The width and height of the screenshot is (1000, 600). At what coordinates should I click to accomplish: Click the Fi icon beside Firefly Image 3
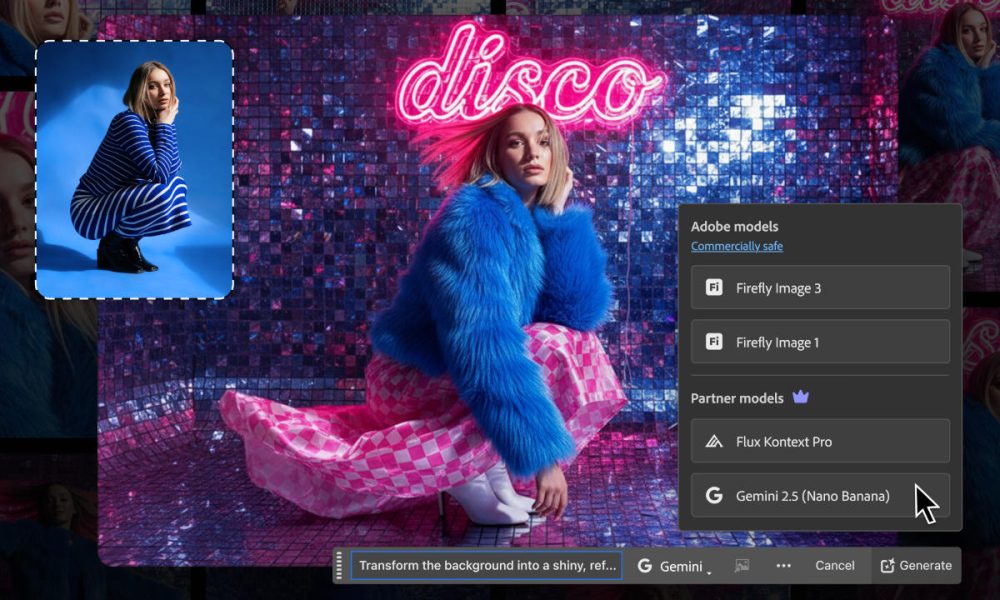coord(716,286)
